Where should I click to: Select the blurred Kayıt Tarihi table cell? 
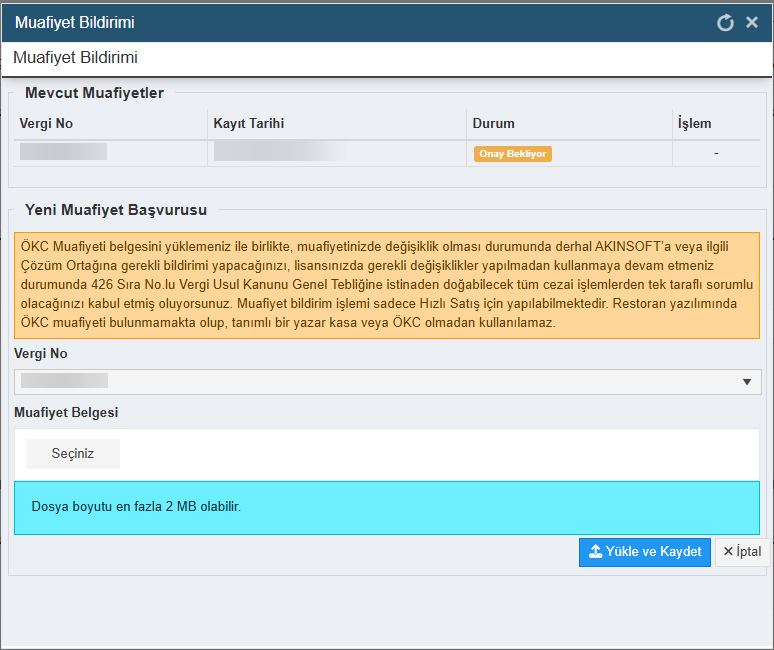(x=280, y=152)
